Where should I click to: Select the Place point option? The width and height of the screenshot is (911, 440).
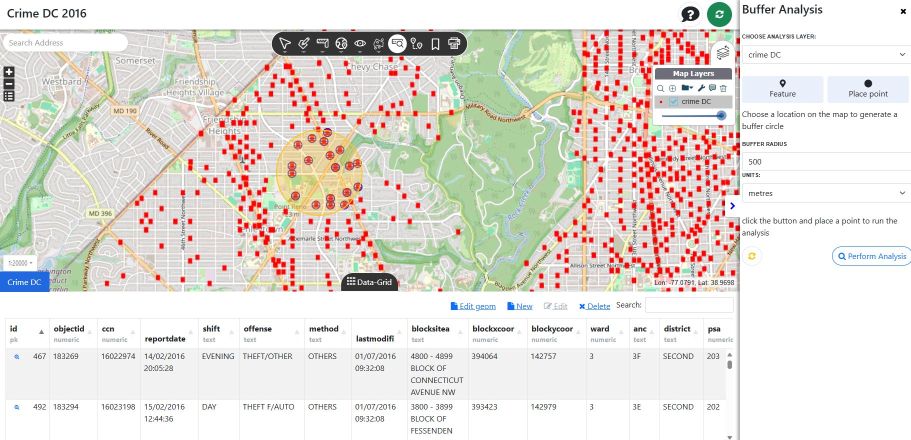(867, 89)
